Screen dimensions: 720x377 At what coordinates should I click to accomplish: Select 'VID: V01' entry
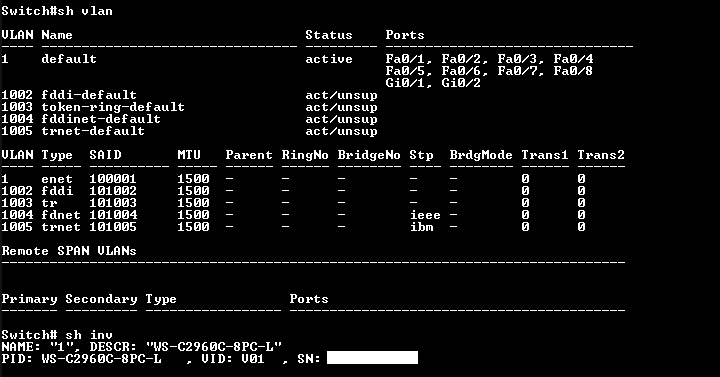[x=233, y=359]
